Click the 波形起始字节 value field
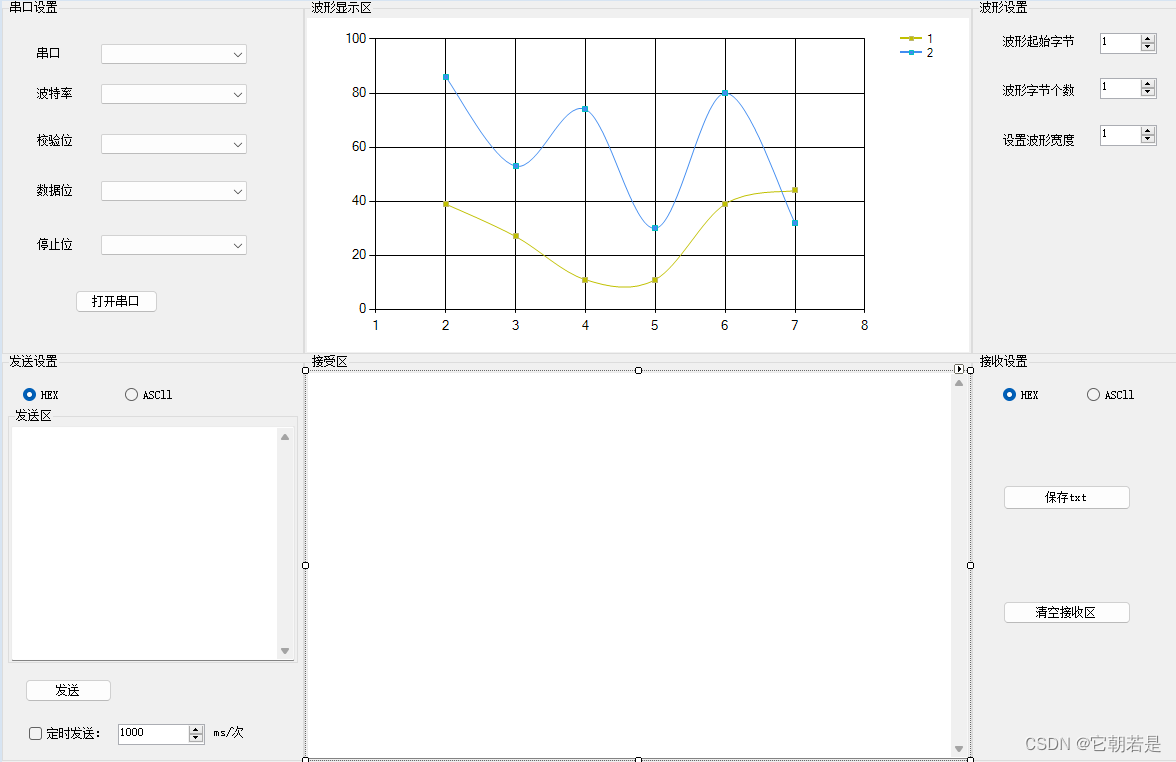 [x=1120, y=44]
